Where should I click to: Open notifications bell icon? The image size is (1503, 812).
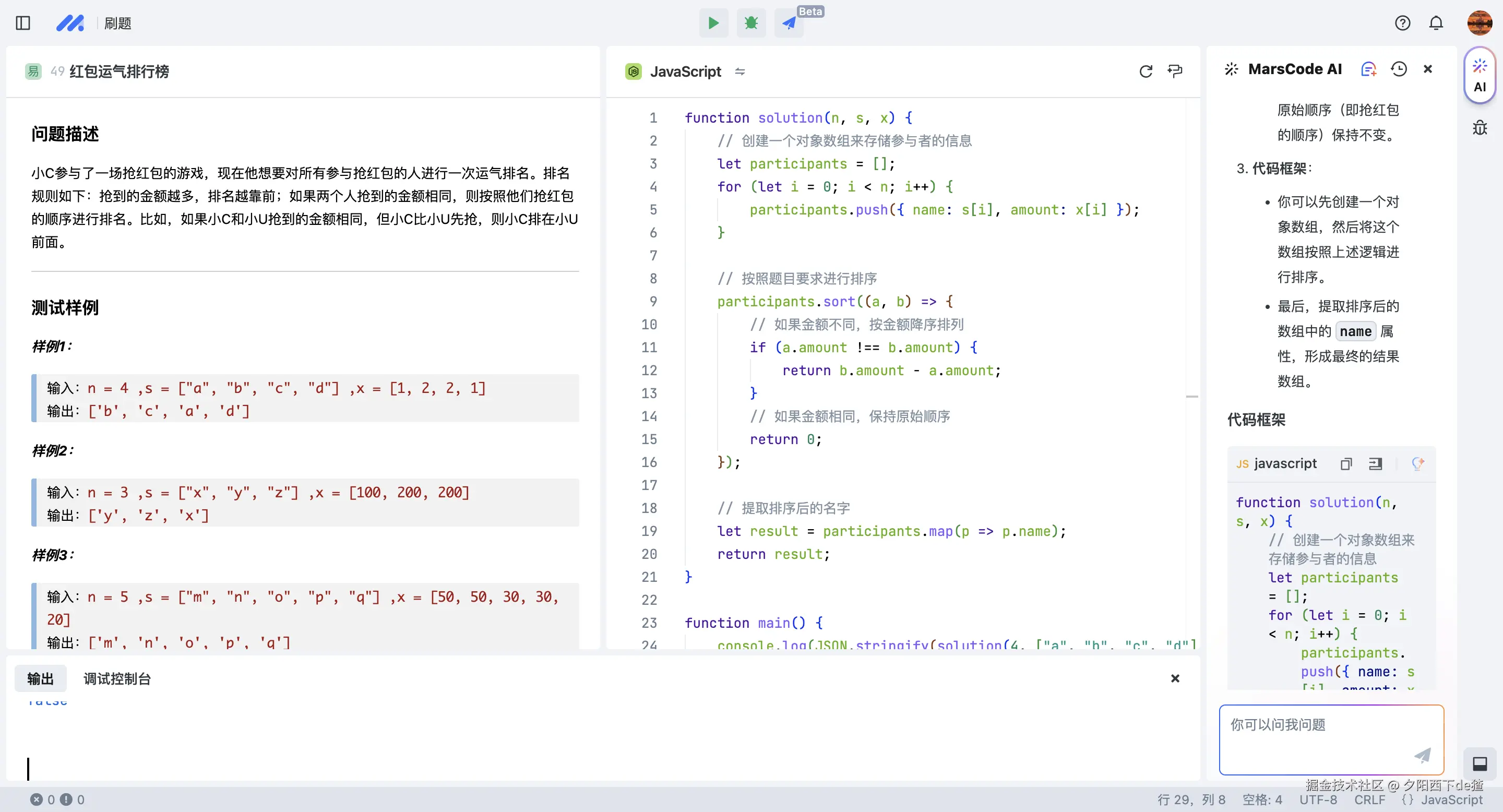click(x=1436, y=23)
